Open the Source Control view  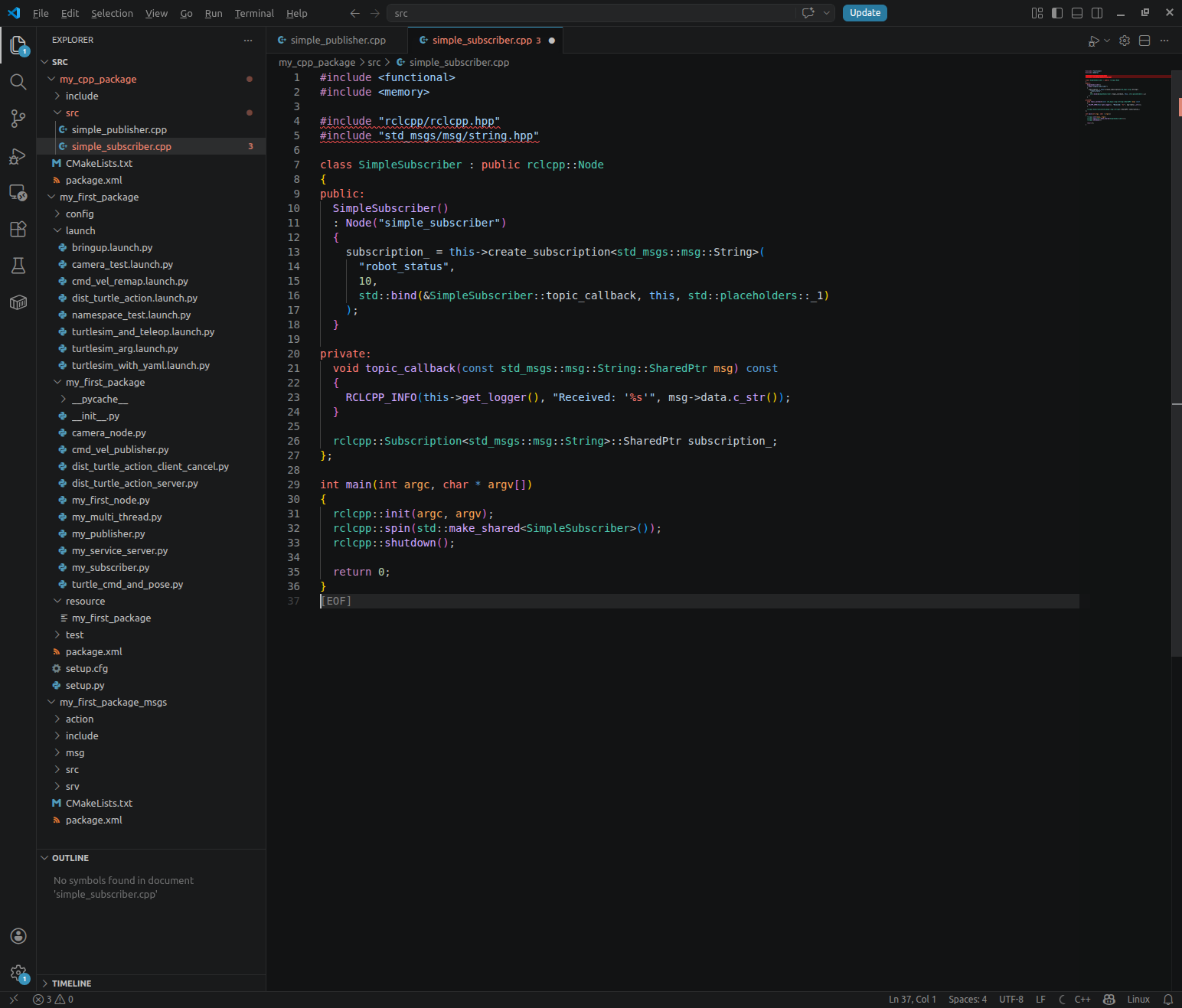[18, 119]
